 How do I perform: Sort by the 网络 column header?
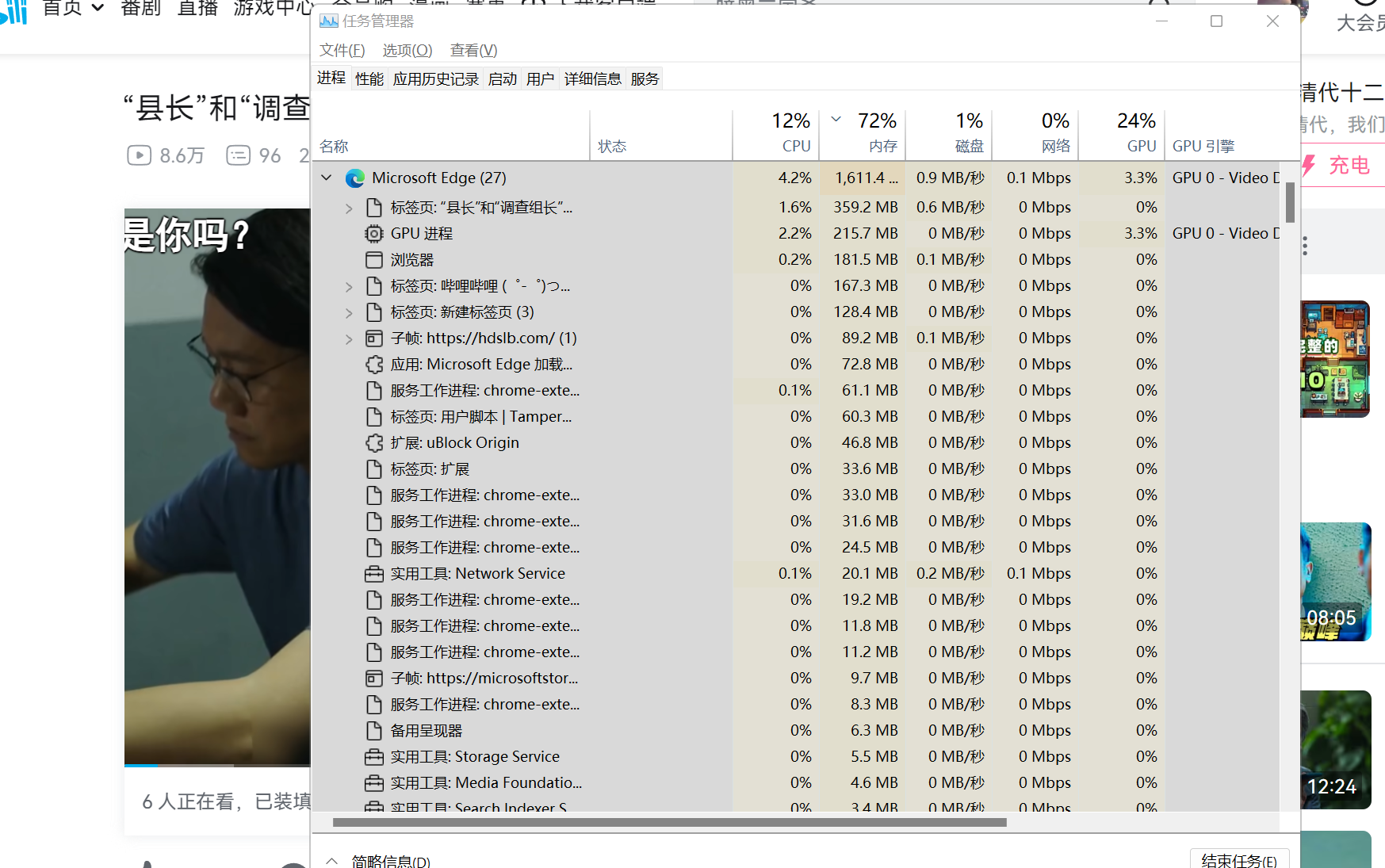[x=1035, y=134]
